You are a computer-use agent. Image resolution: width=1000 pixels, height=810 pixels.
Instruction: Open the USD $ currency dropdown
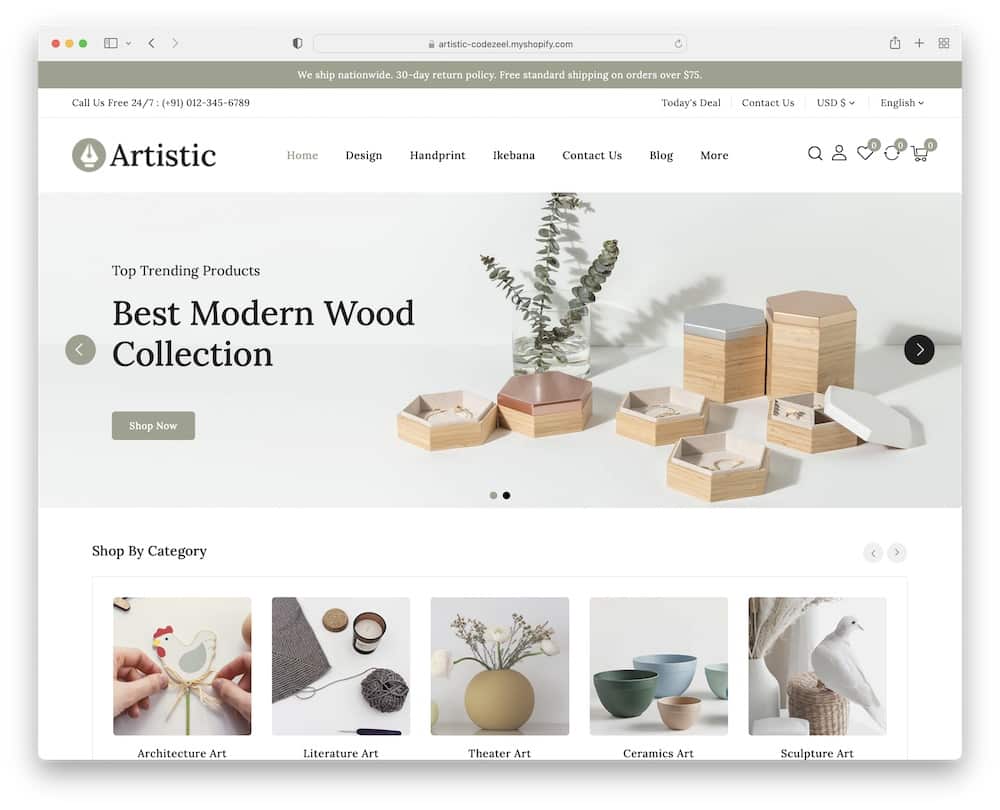(835, 103)
